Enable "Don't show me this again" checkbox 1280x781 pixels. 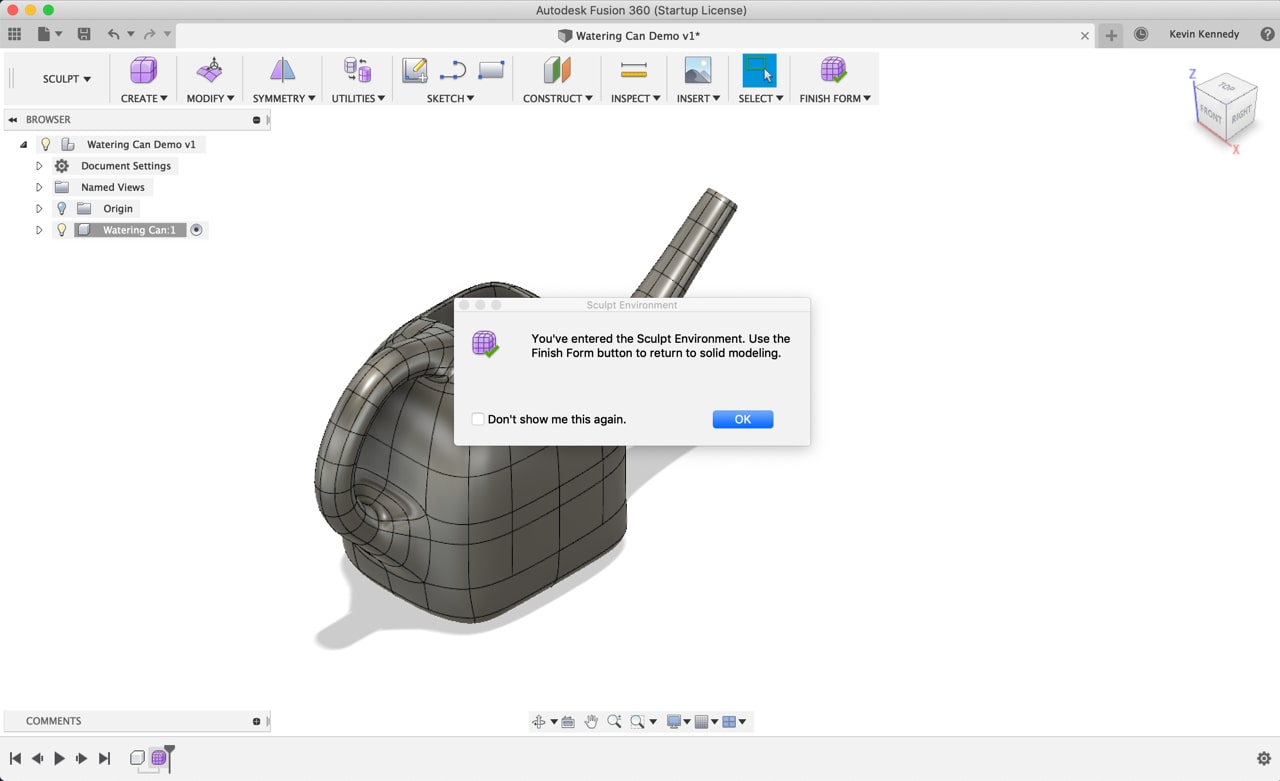tap(478, 419)
